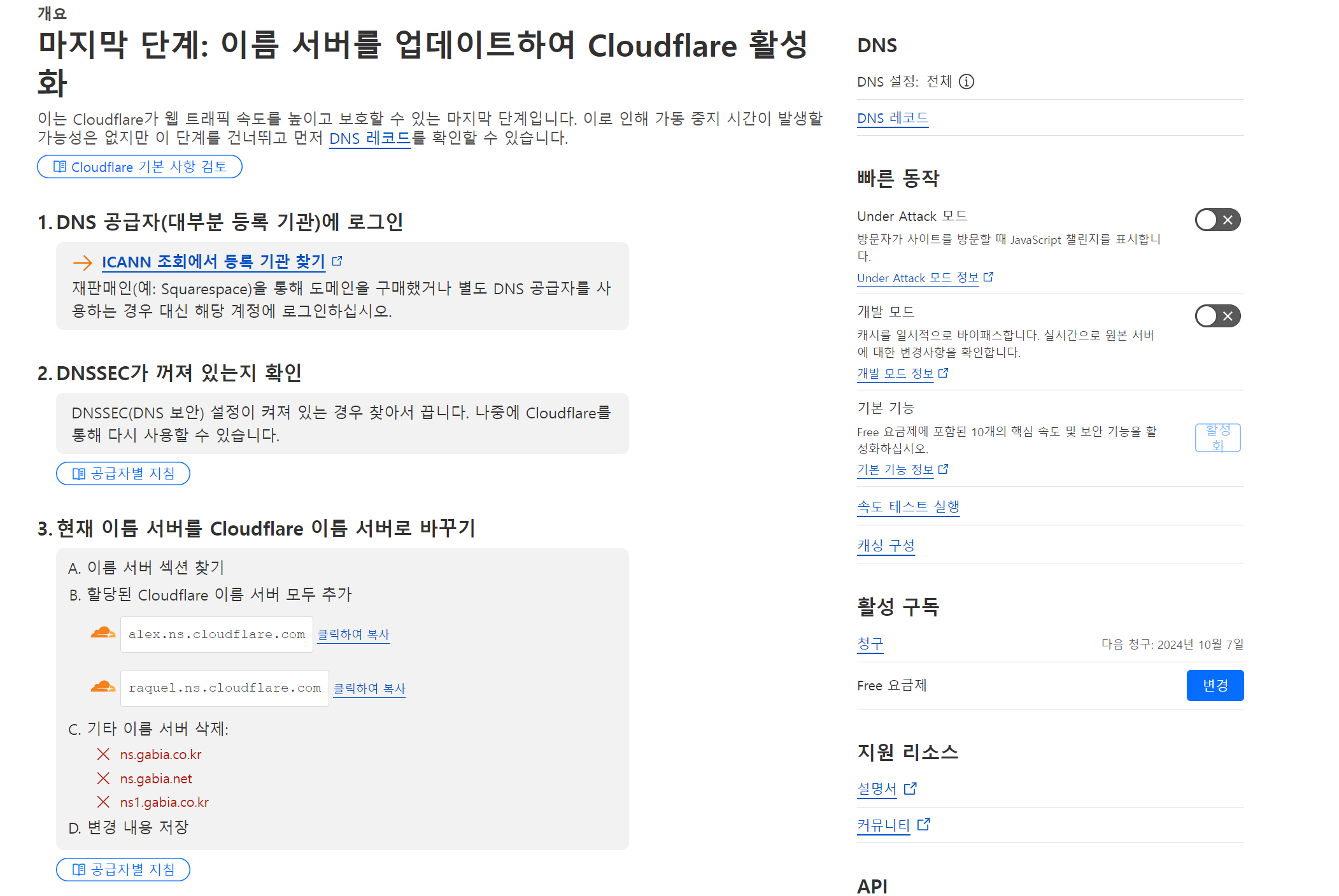Screen dimensions: 1339x896
Task: Click external link icon next to 설명서
Action: [x=910, y=788]
